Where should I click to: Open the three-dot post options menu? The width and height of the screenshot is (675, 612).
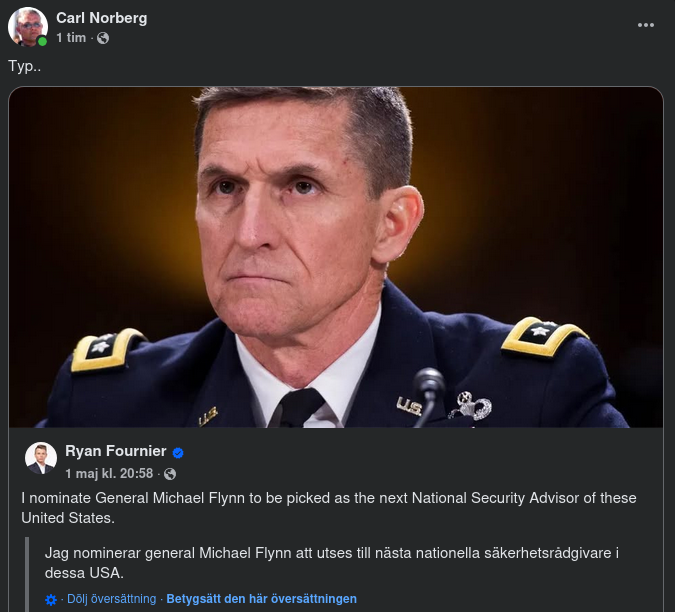648,27
